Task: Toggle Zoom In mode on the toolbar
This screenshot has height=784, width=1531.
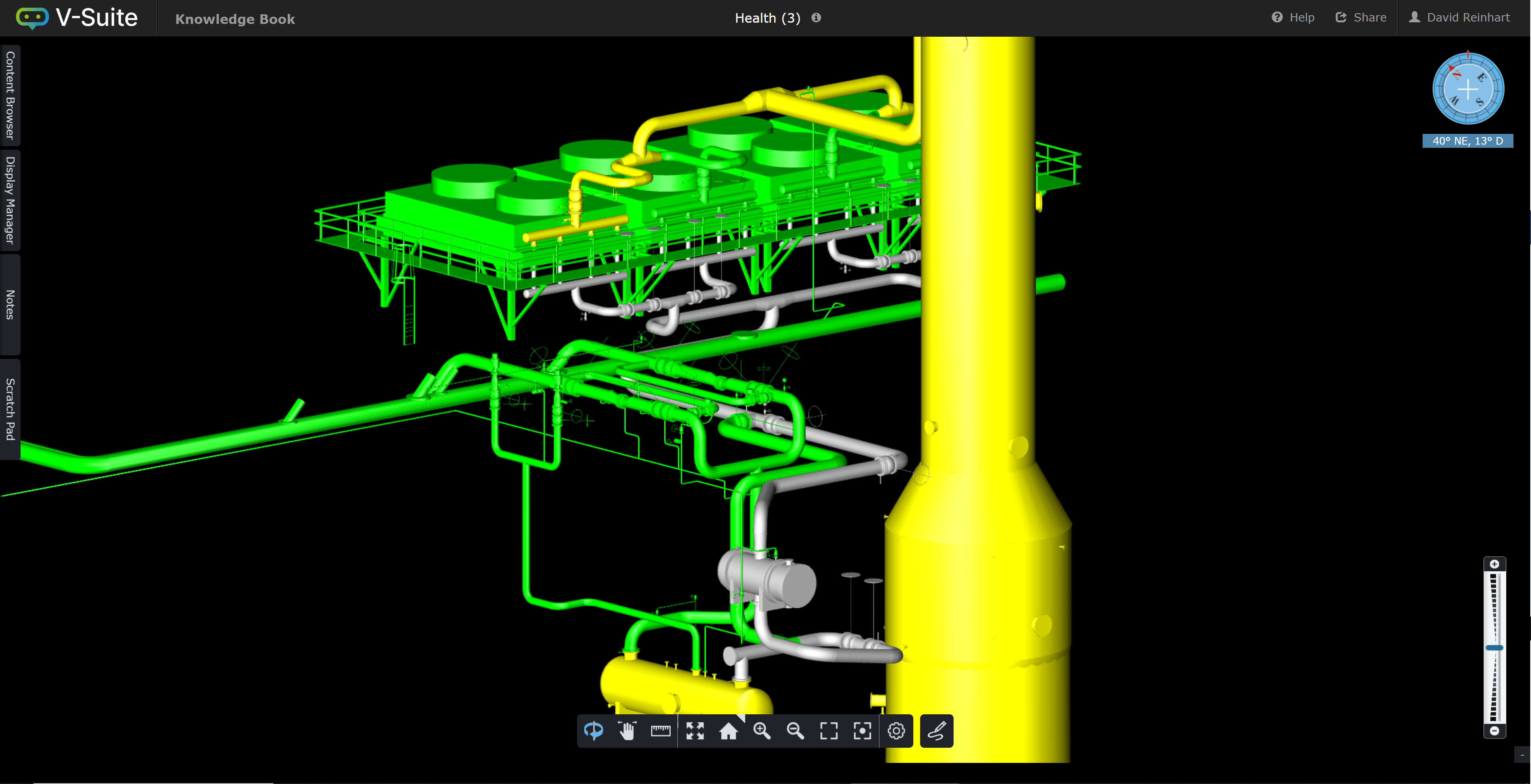Action: [x=762, y=731]
